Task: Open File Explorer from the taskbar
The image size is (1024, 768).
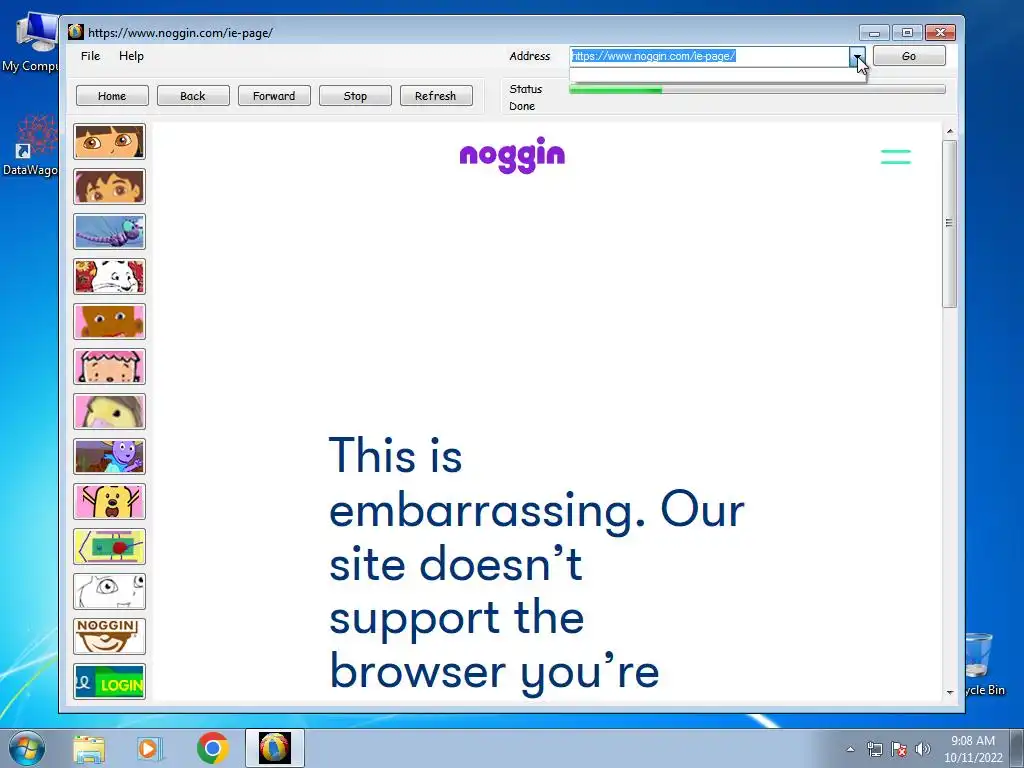Action: 89,748
